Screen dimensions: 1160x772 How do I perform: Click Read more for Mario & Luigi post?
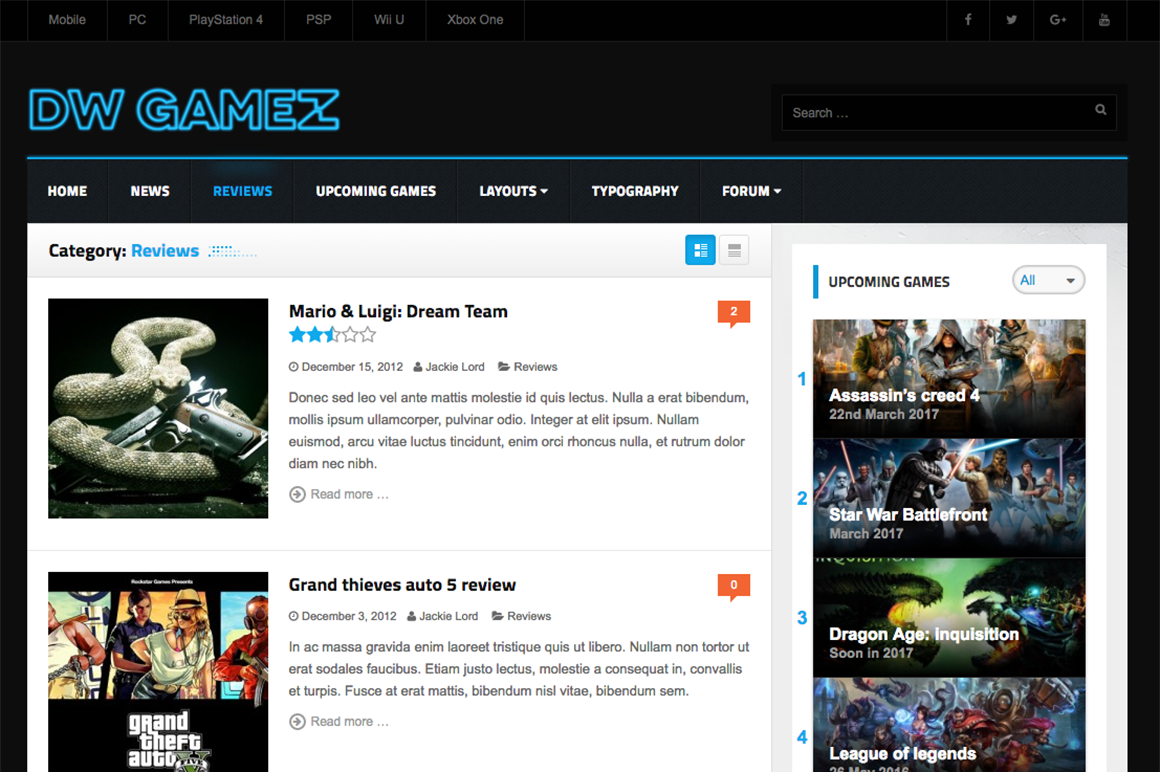point(349,494)
